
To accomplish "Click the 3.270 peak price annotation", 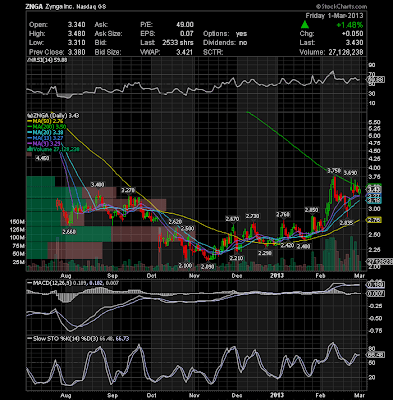I will pos(128,190).
